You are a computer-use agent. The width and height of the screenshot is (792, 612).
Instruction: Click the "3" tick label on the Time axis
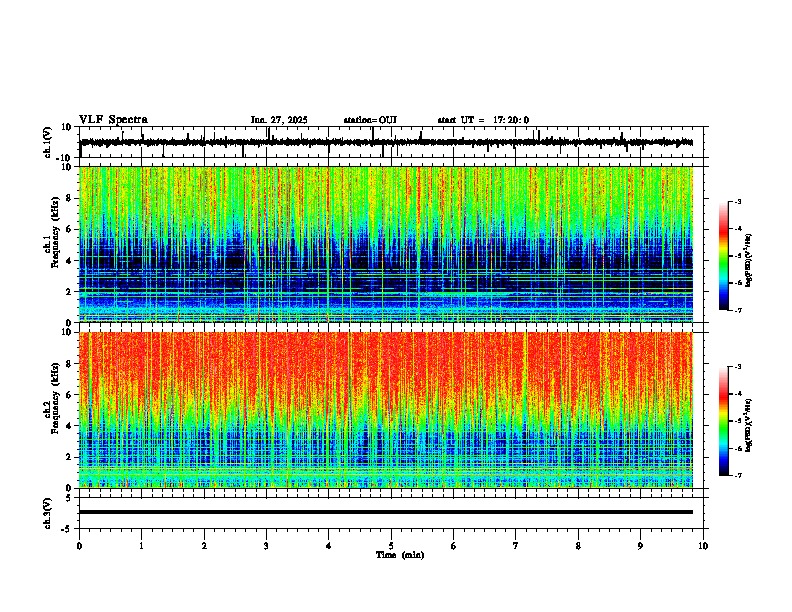click(266, 546)
